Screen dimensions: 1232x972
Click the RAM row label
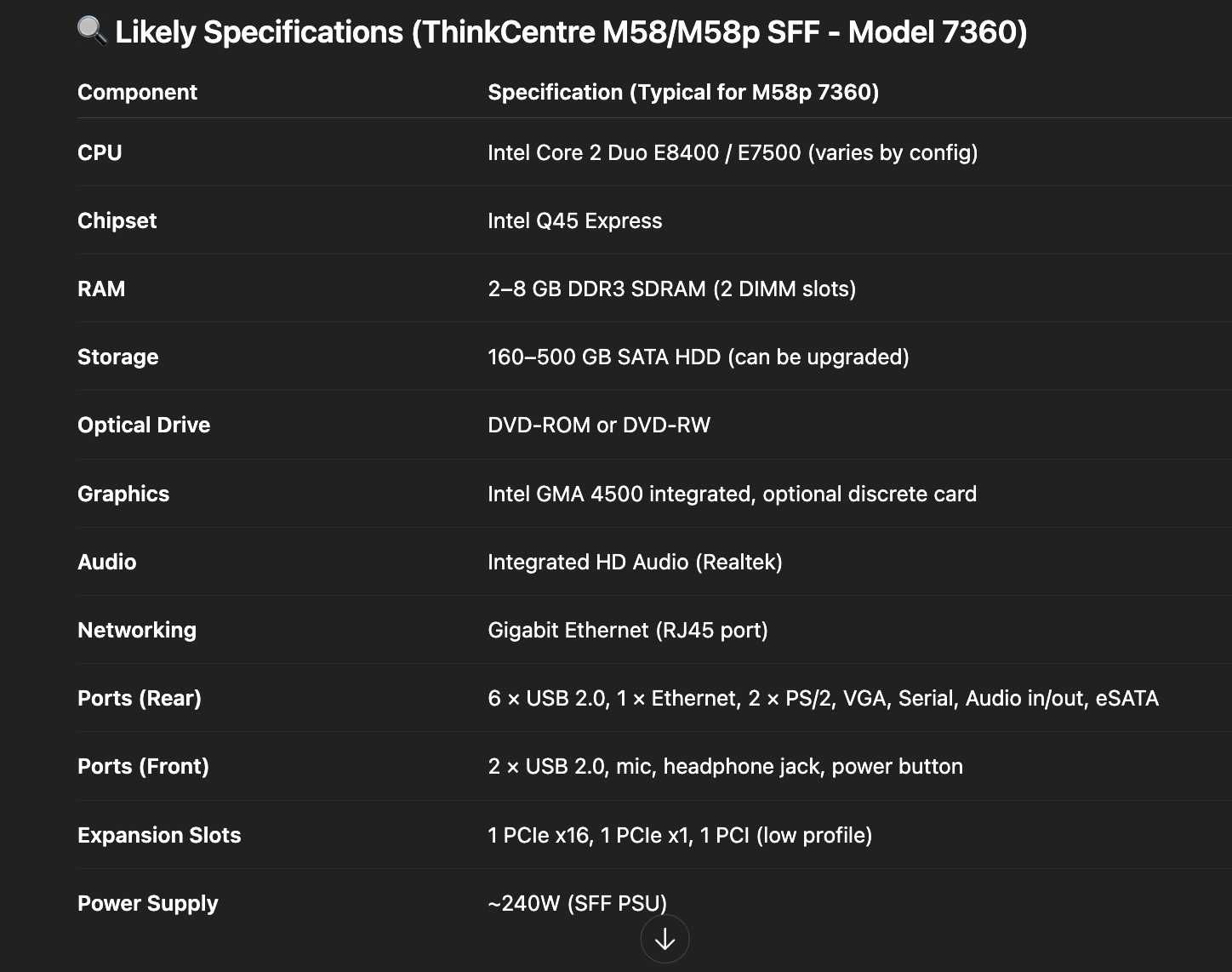[101, 289]
